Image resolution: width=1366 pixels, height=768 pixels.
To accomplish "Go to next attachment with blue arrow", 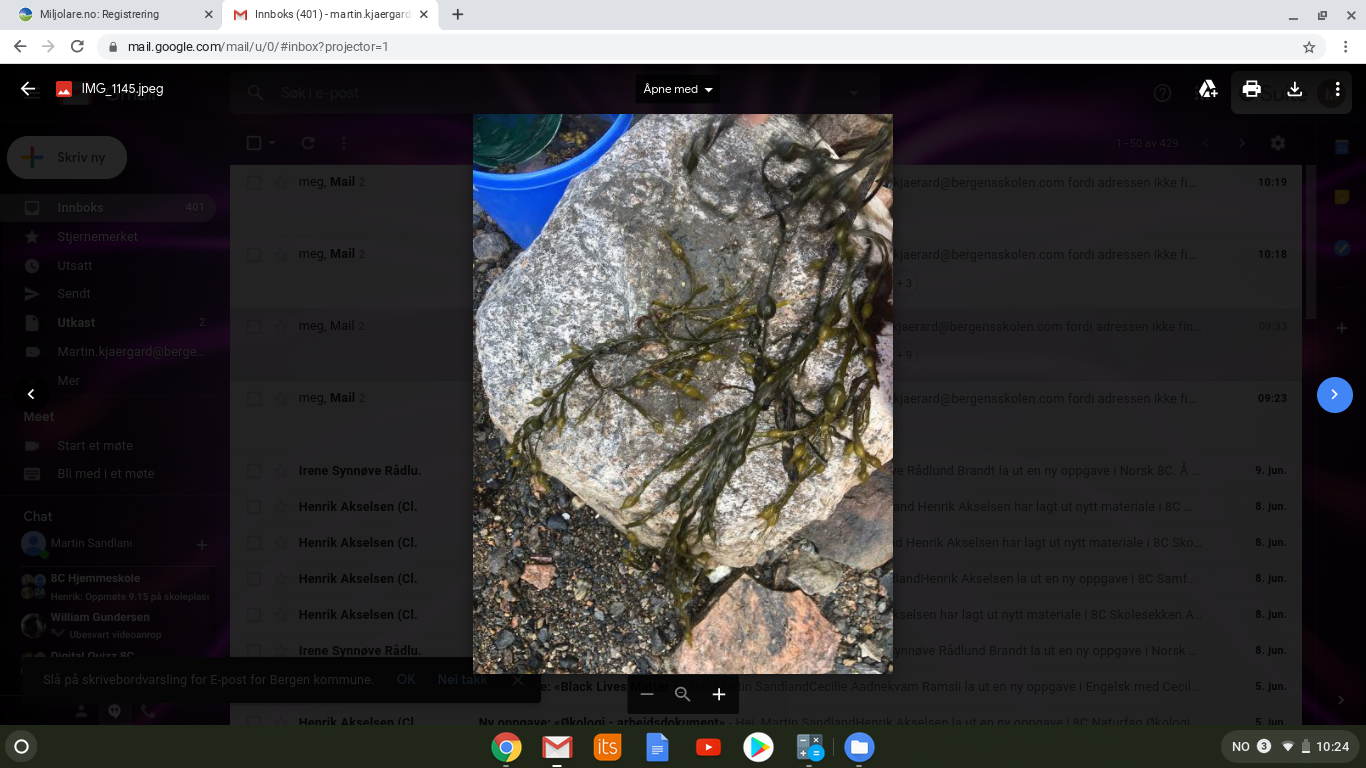I will click(x=1334, y=395).
